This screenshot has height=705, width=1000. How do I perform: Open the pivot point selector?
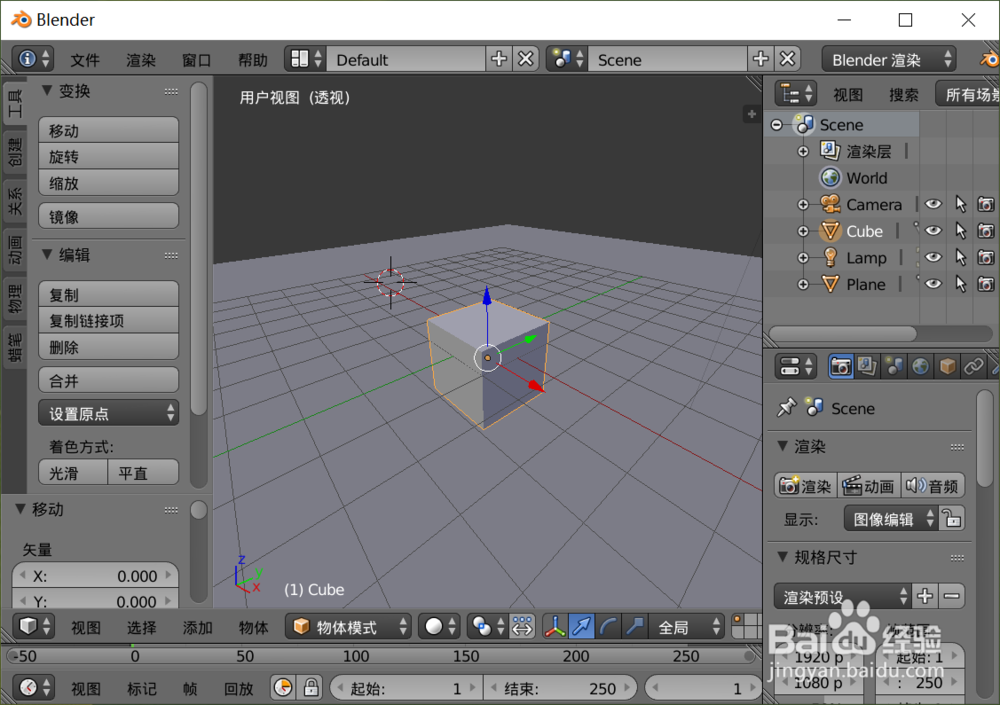click(x=488, y=627)
